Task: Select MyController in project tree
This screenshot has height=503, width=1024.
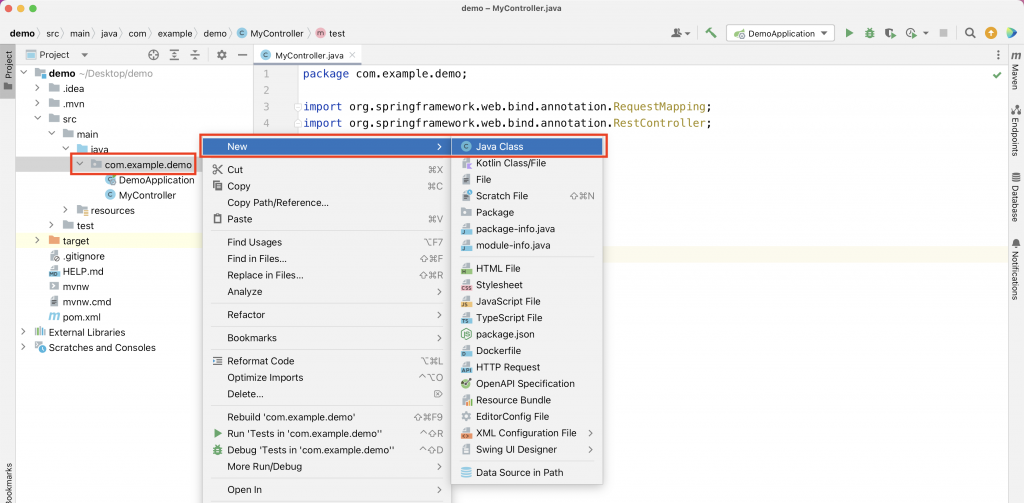Action: 147,195
